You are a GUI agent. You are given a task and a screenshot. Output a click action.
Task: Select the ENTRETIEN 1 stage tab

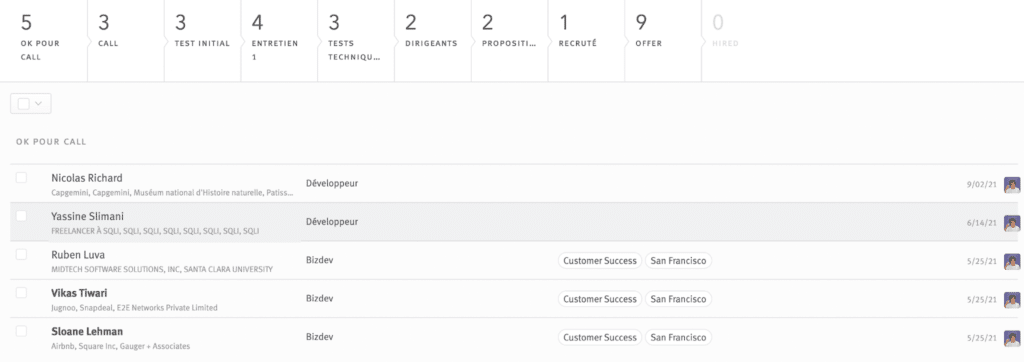click(280, 41)
